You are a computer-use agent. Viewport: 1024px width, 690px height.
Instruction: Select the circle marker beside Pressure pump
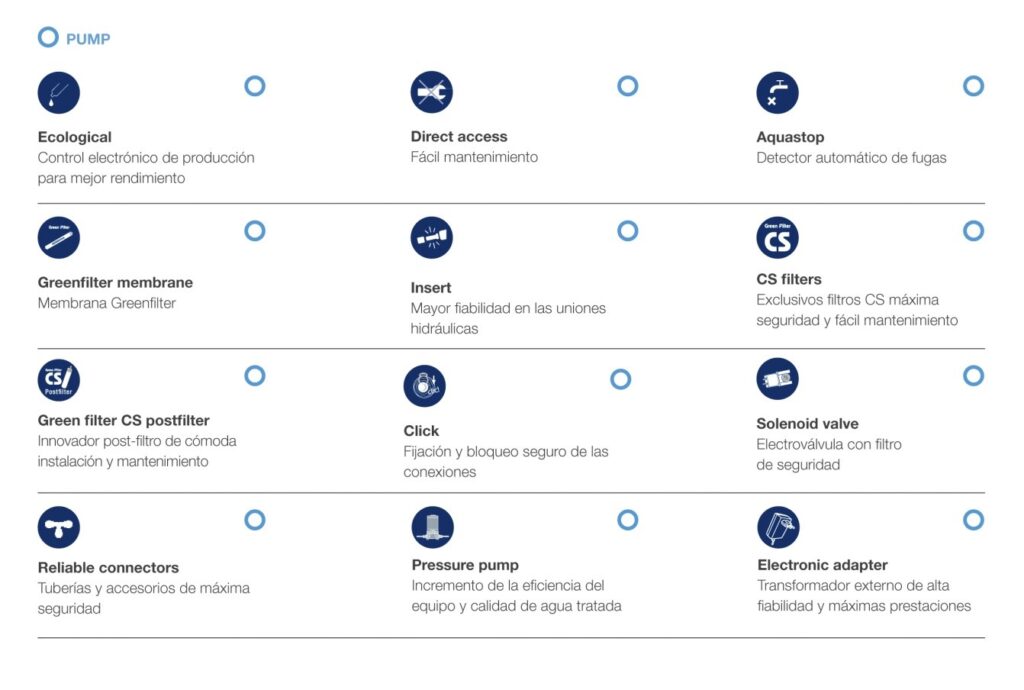(628, 520)
